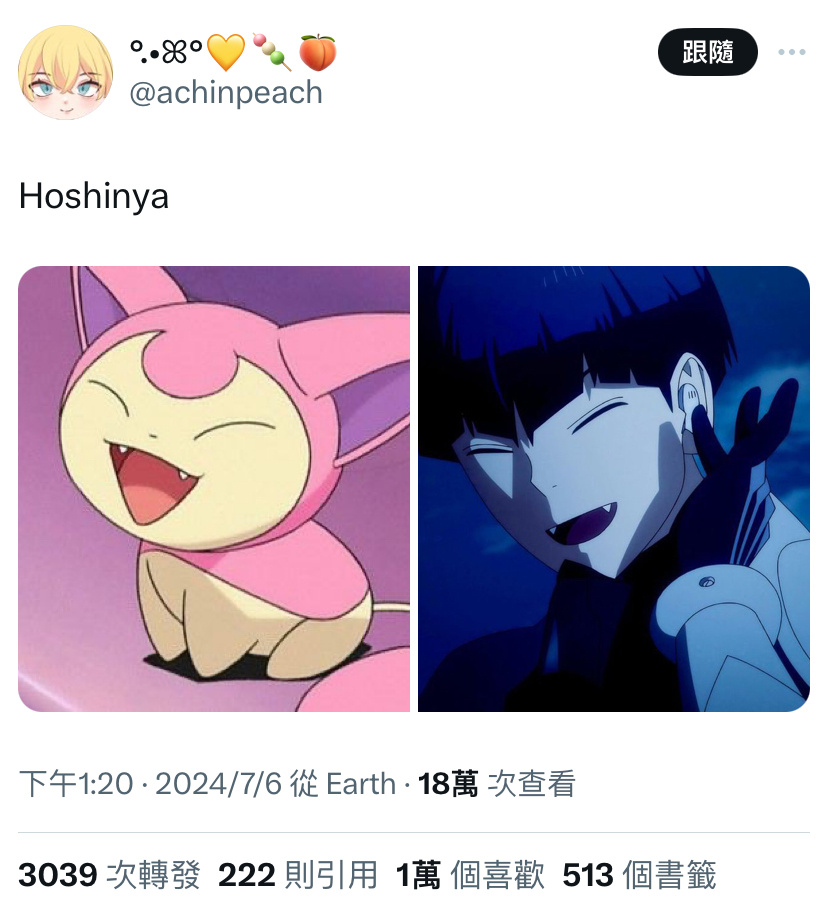
Task: Select the Hoshinya tweet text
Action: pos(94,196)
